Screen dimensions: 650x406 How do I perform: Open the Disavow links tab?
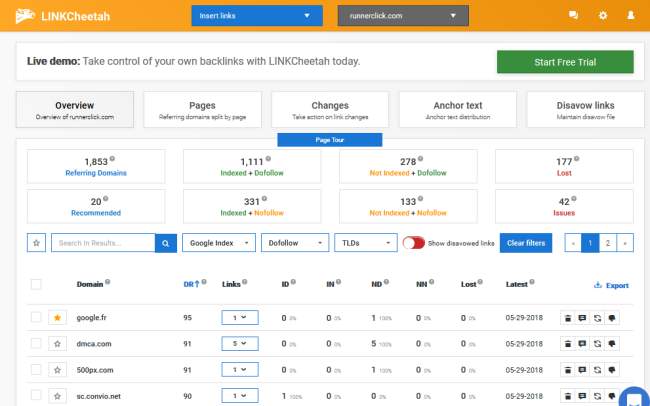[x=585, y=110]
